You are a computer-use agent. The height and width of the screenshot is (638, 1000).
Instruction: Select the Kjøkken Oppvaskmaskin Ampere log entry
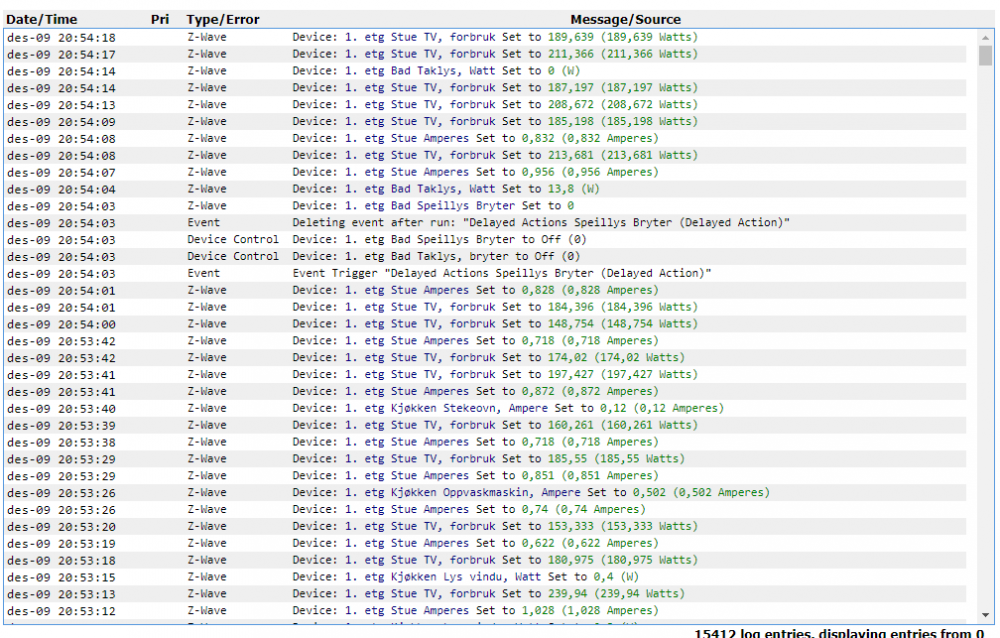[531, 492]
